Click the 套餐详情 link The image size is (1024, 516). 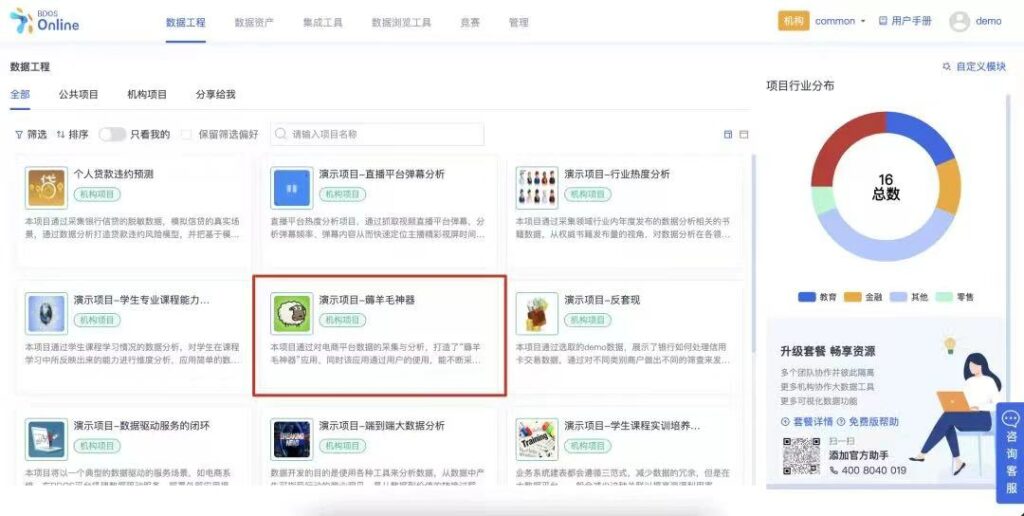coord(807,422)
